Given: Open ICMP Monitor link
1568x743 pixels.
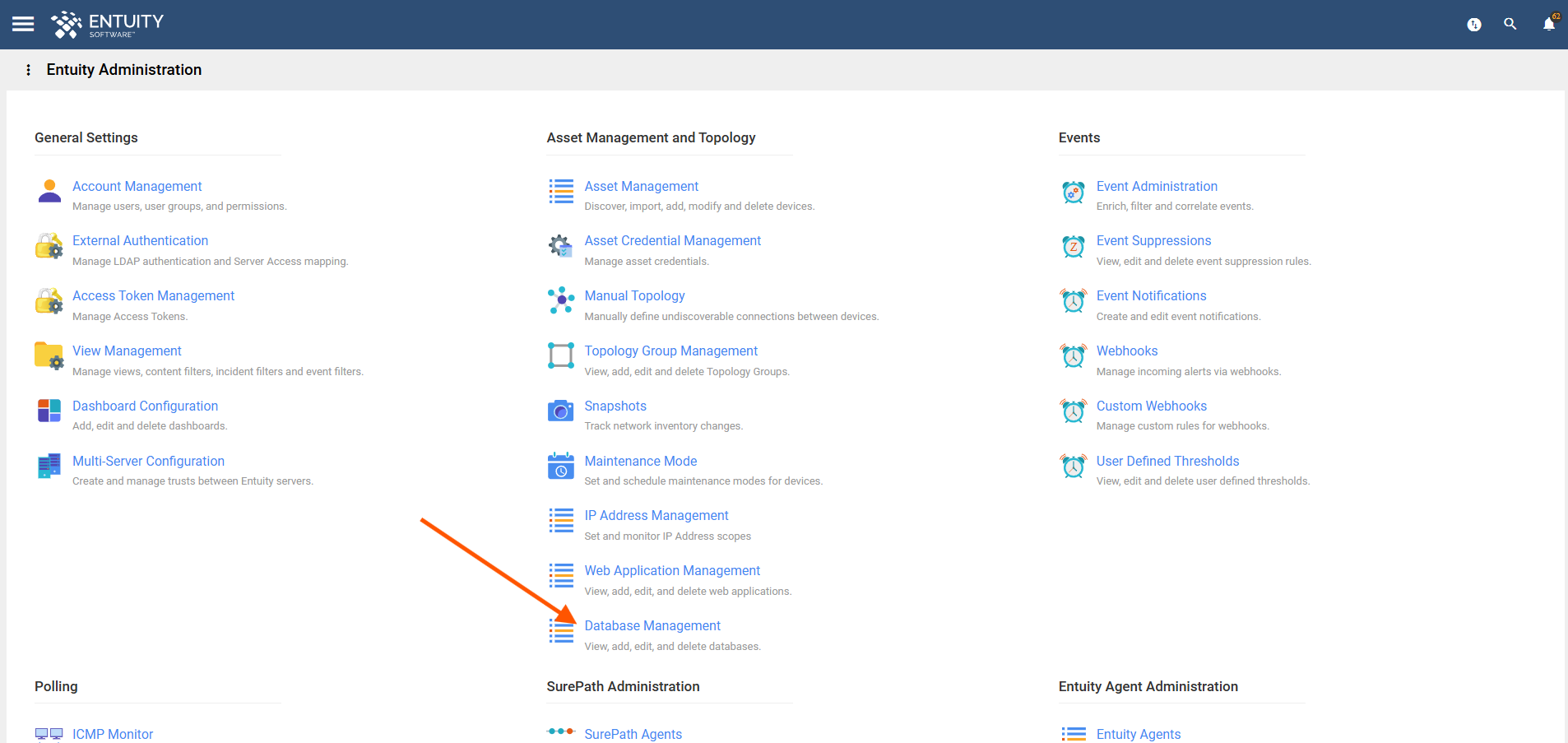Looking at the screenshot, I should click(x=113, y=734).
